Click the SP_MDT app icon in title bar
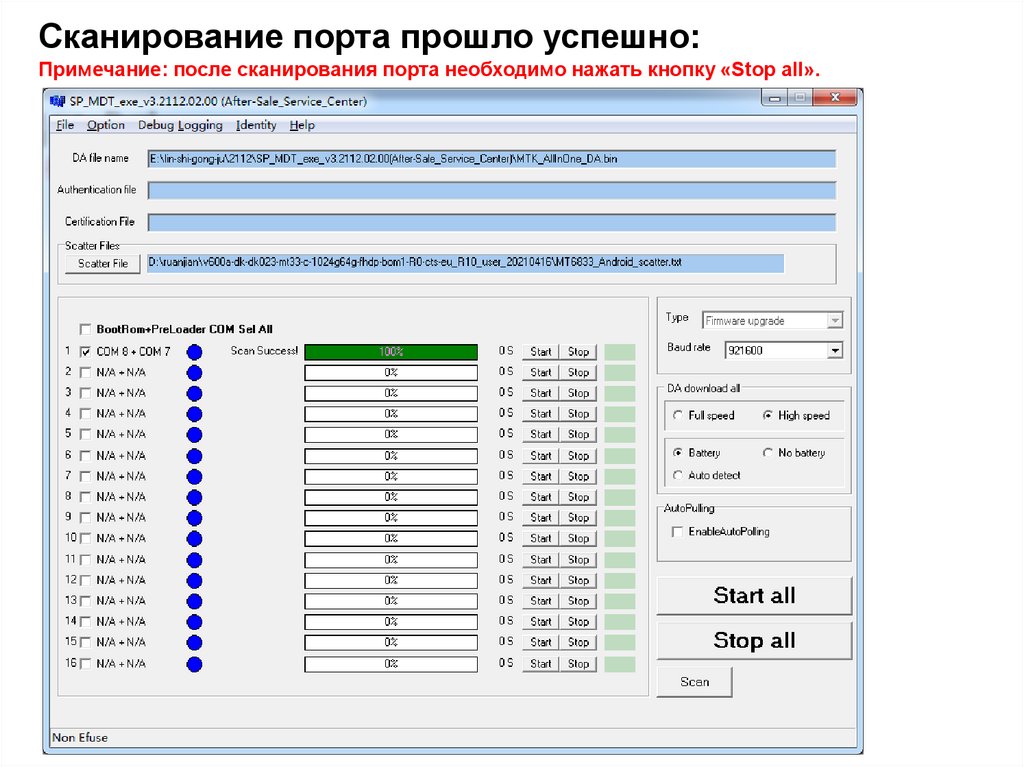1024x767 pixels. [58, 101]
